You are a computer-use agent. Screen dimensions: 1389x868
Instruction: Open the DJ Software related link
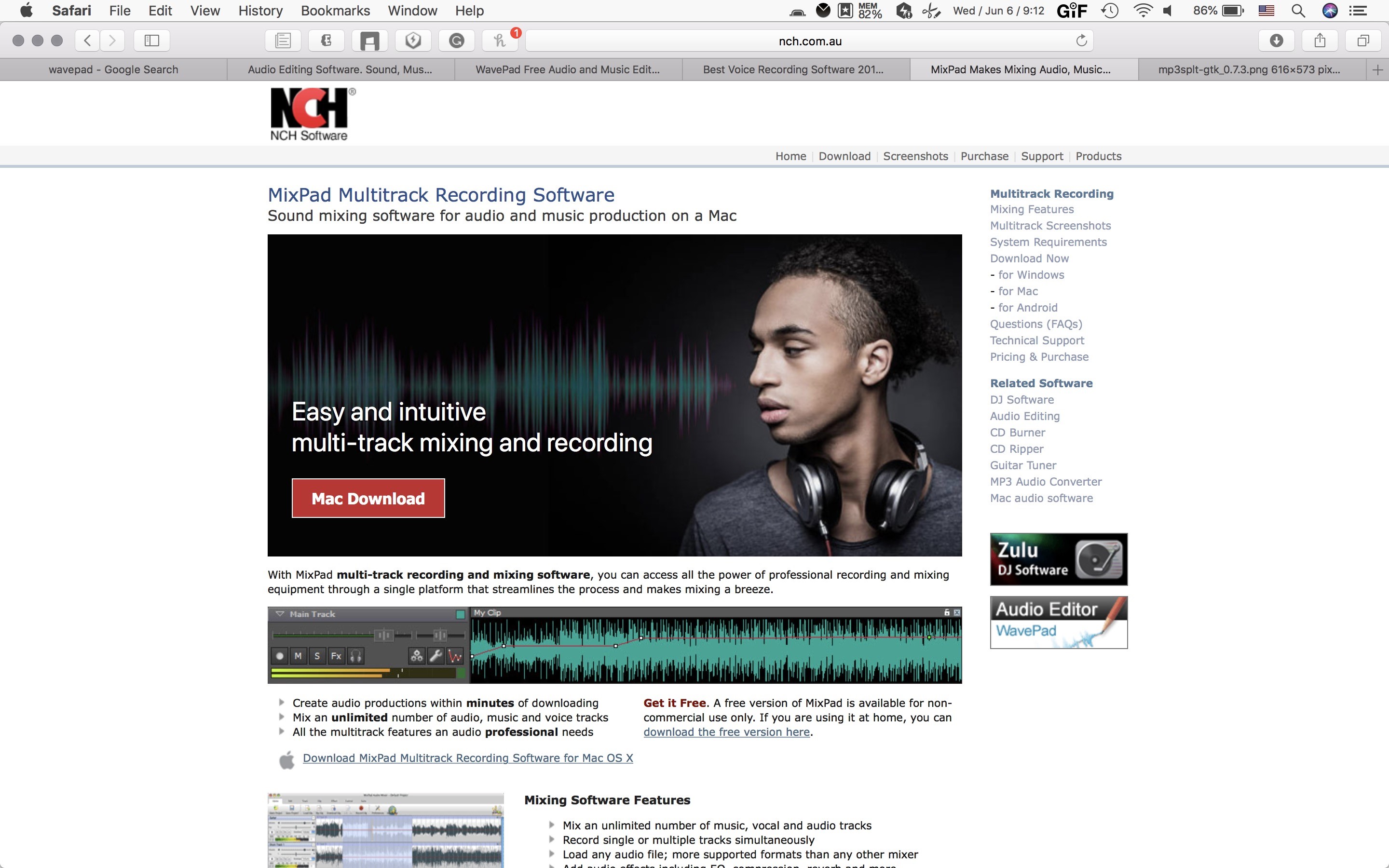tap(1021, 400)
